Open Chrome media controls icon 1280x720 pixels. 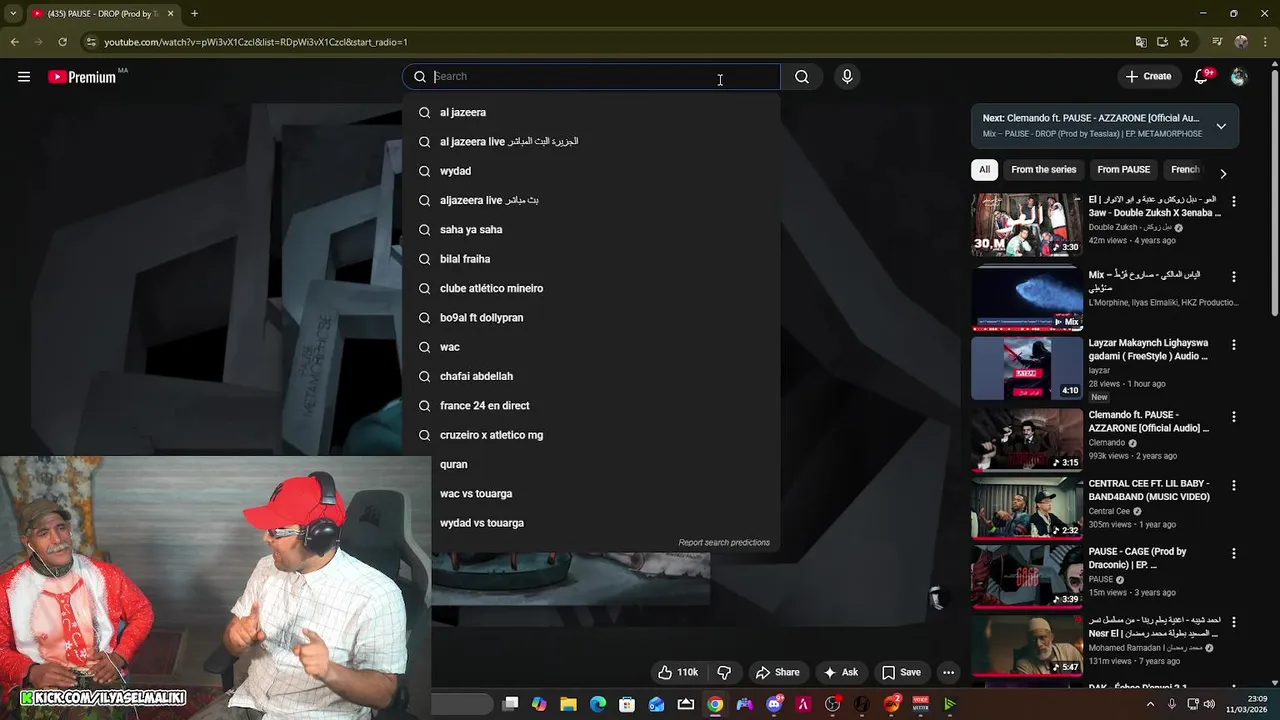[1217, 42]
